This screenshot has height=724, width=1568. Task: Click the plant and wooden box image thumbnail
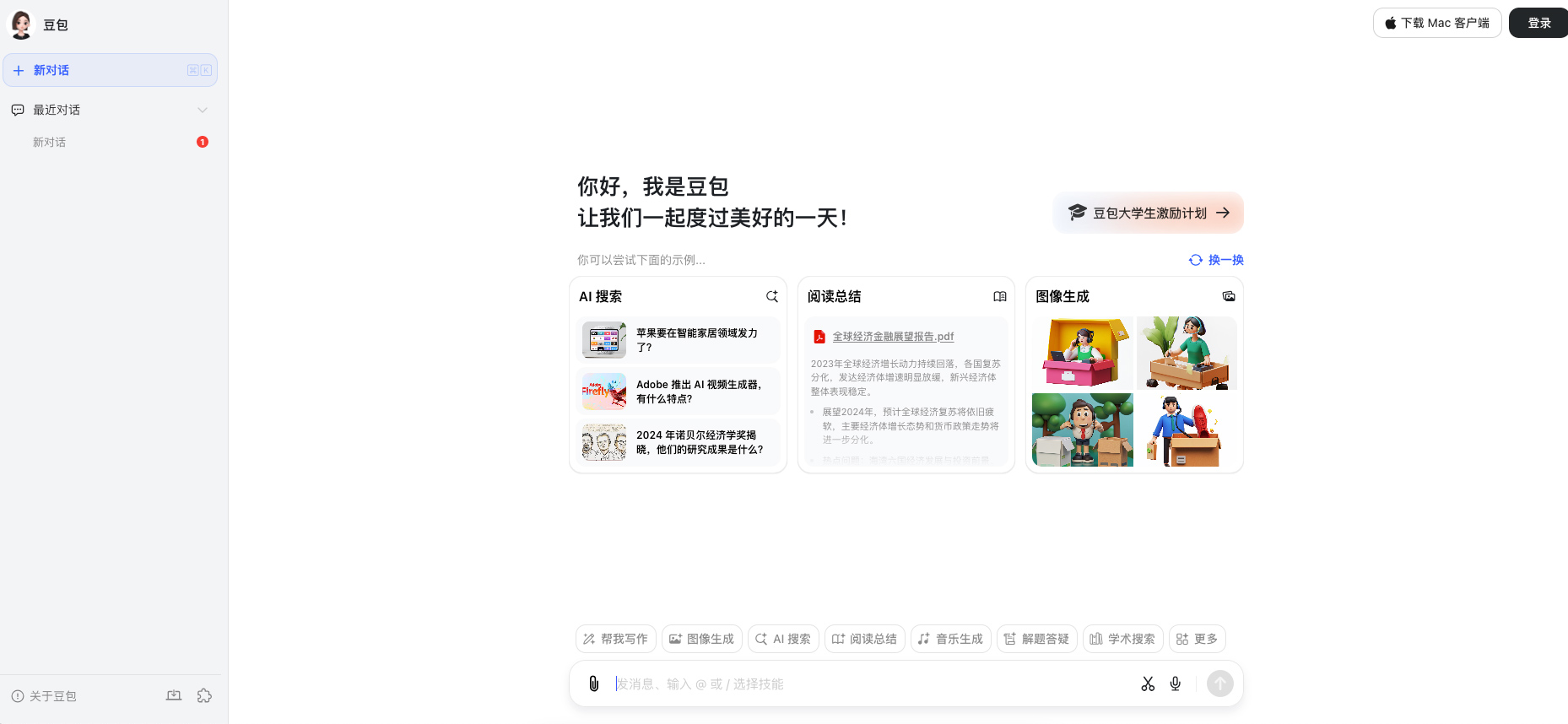[1187, 353]
